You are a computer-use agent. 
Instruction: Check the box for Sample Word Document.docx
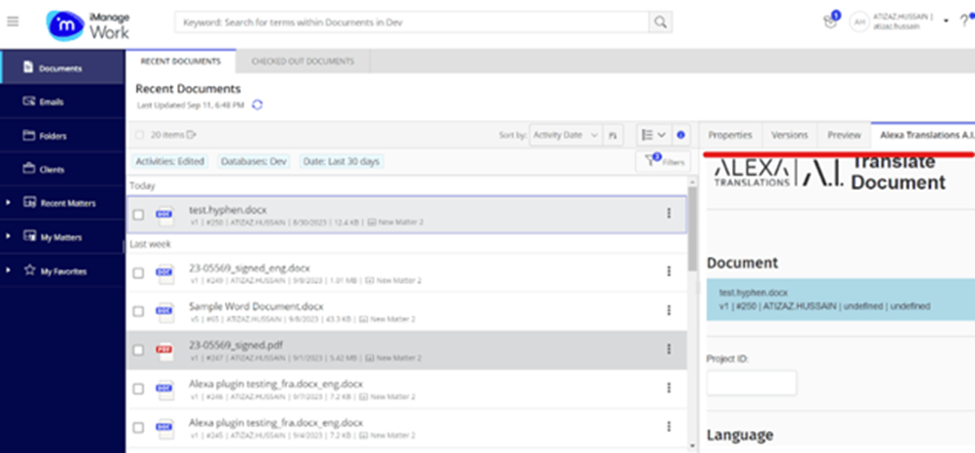coord(138,311)
